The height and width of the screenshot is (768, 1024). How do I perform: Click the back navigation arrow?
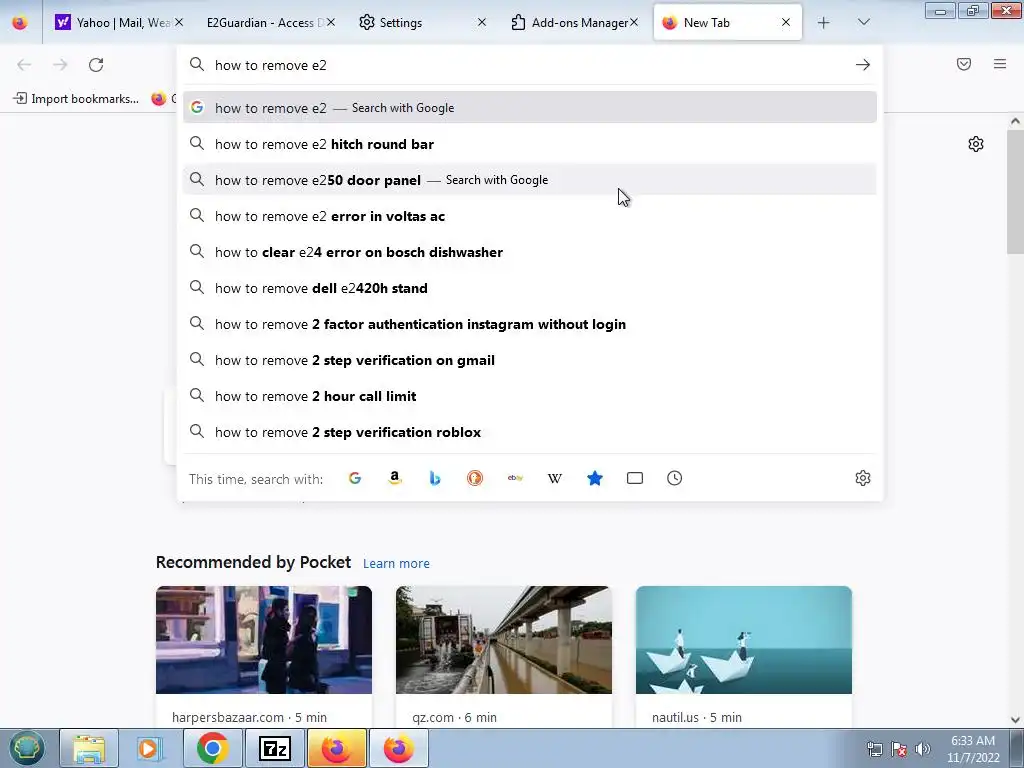(24, 65)
